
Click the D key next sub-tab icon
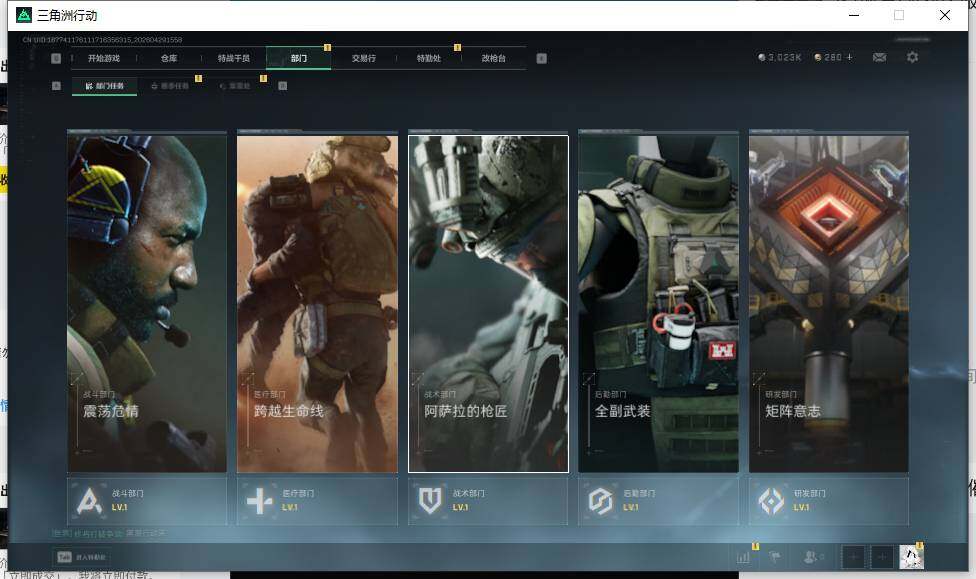pyautogui.click(x=283, y=86)
